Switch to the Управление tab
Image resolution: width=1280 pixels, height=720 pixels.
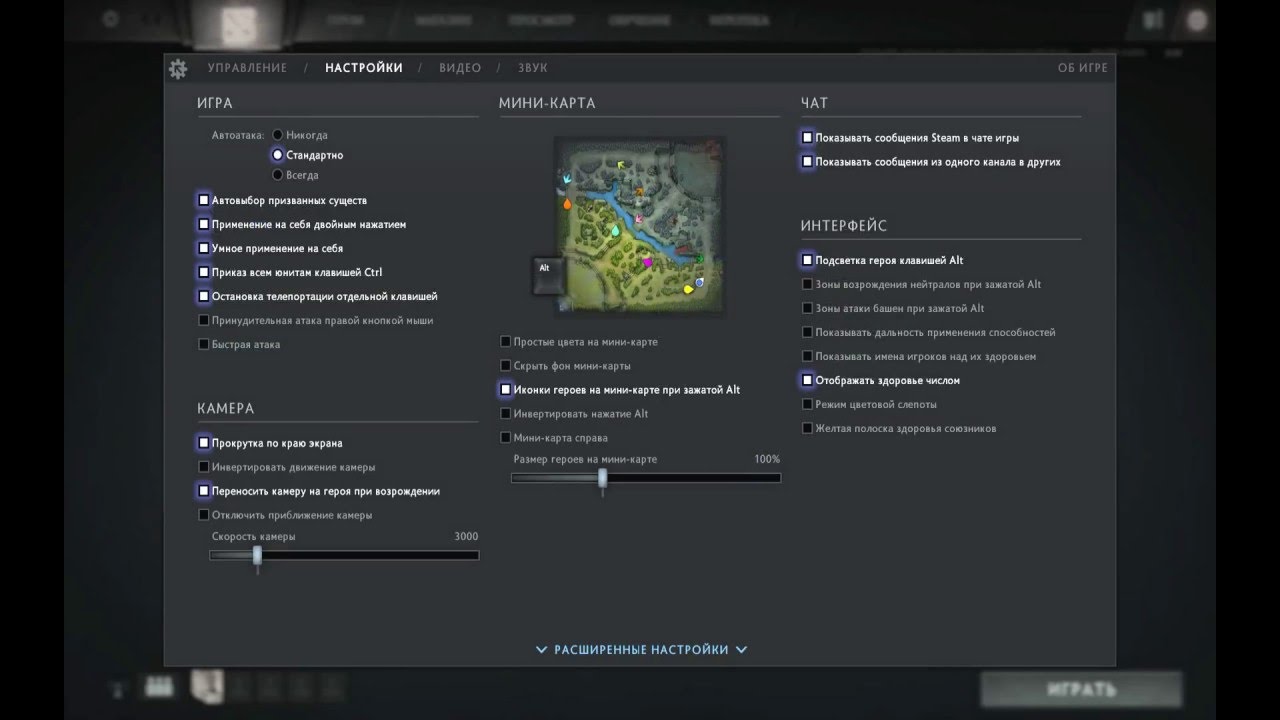click(x=247, y=68)
